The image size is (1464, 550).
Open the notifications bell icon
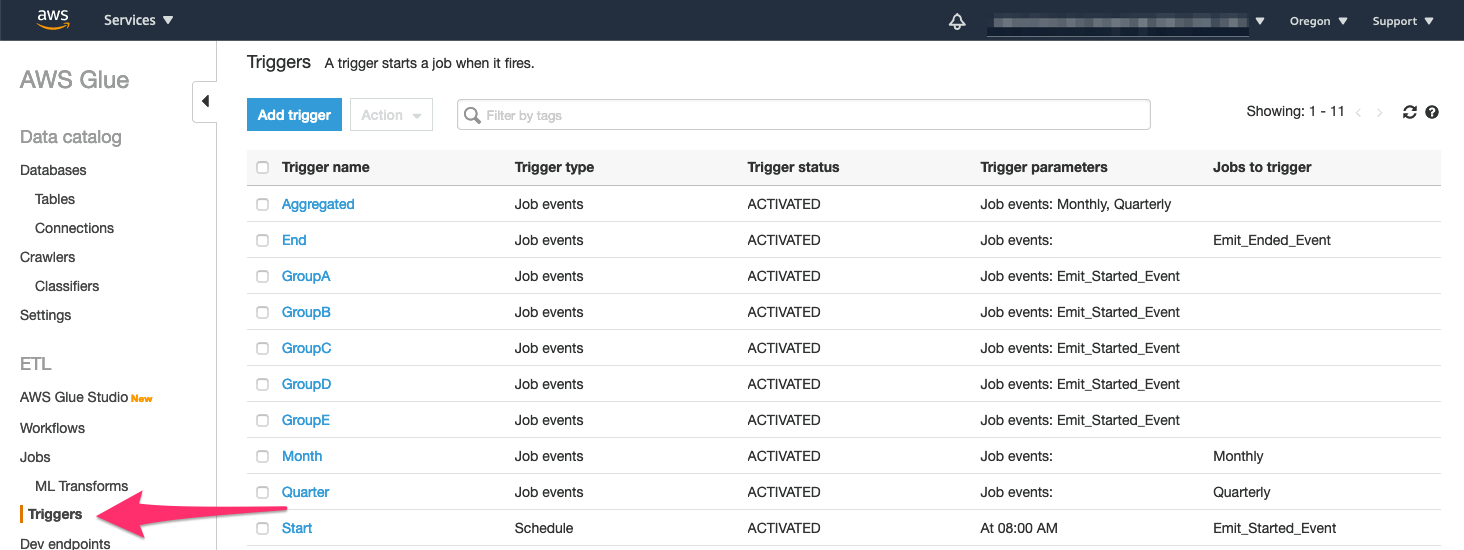957,21
